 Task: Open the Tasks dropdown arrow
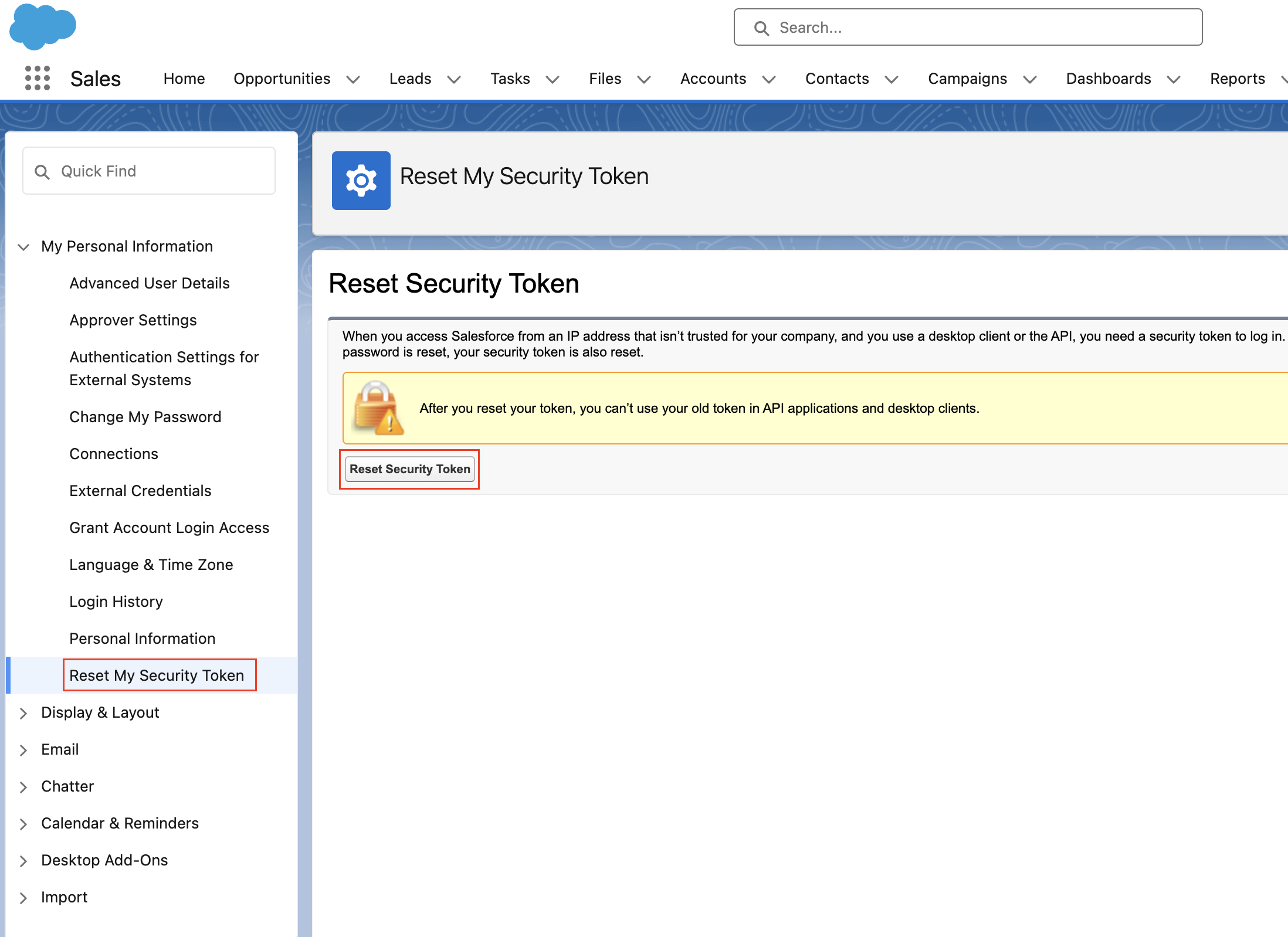click(x=553, y=80)
